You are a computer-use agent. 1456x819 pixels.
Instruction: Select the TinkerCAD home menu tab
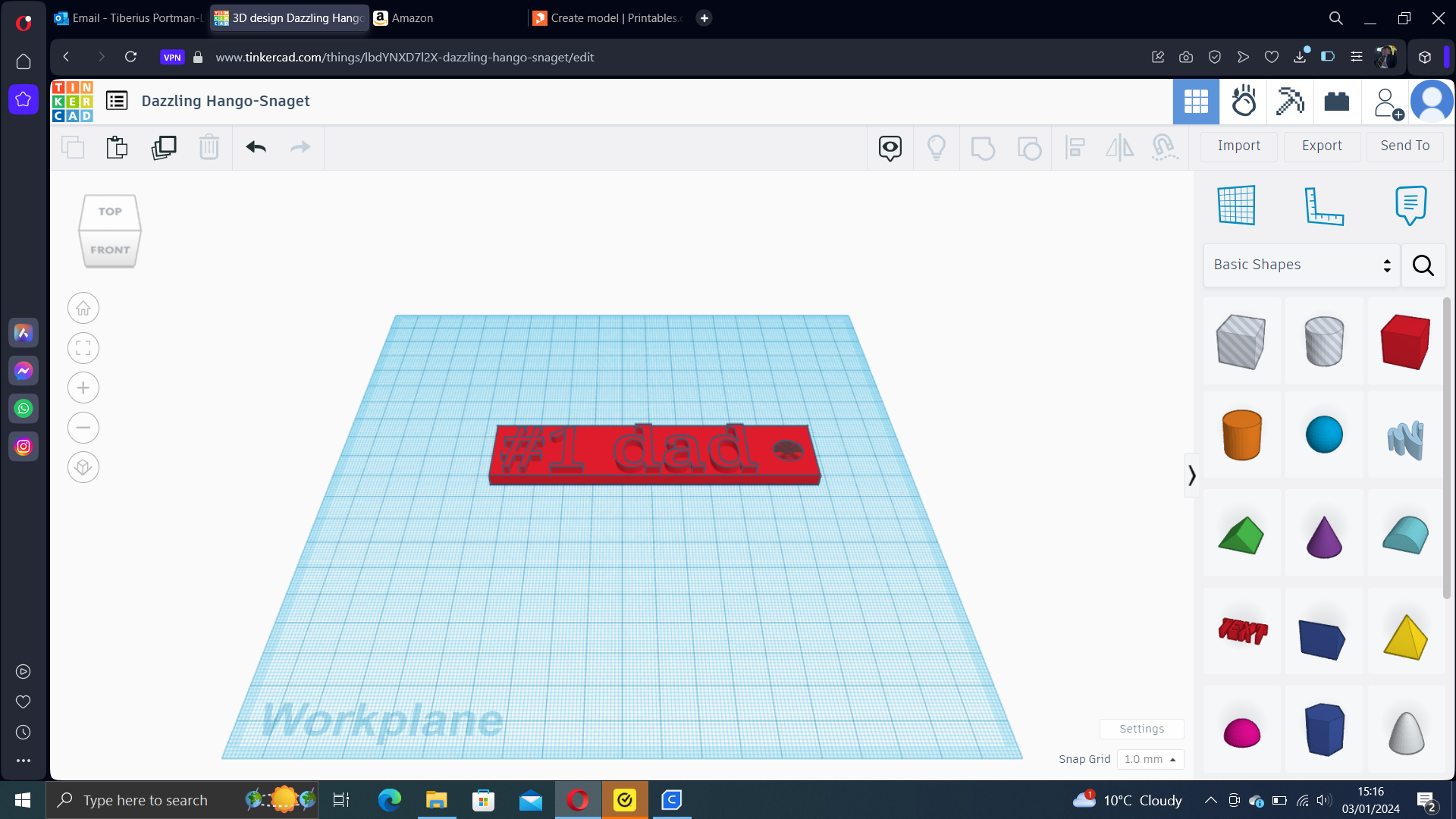point(71,100)
